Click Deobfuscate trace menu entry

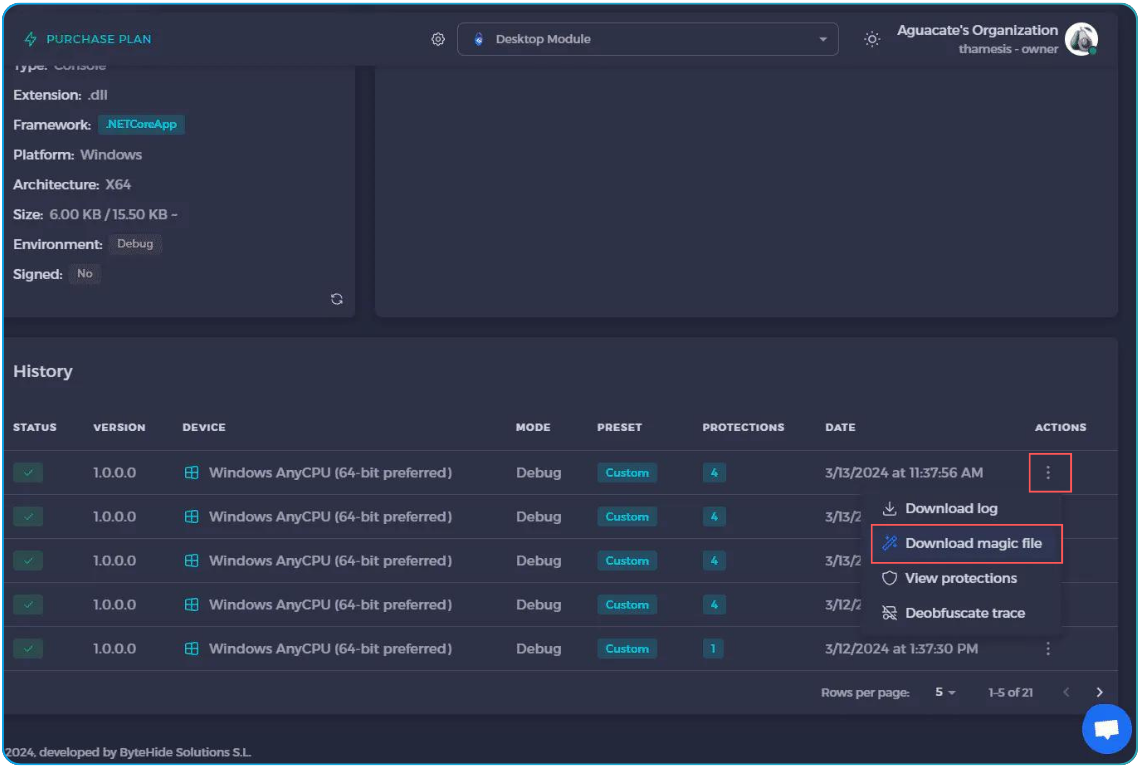pyautogui.click(x=964, y=613)
